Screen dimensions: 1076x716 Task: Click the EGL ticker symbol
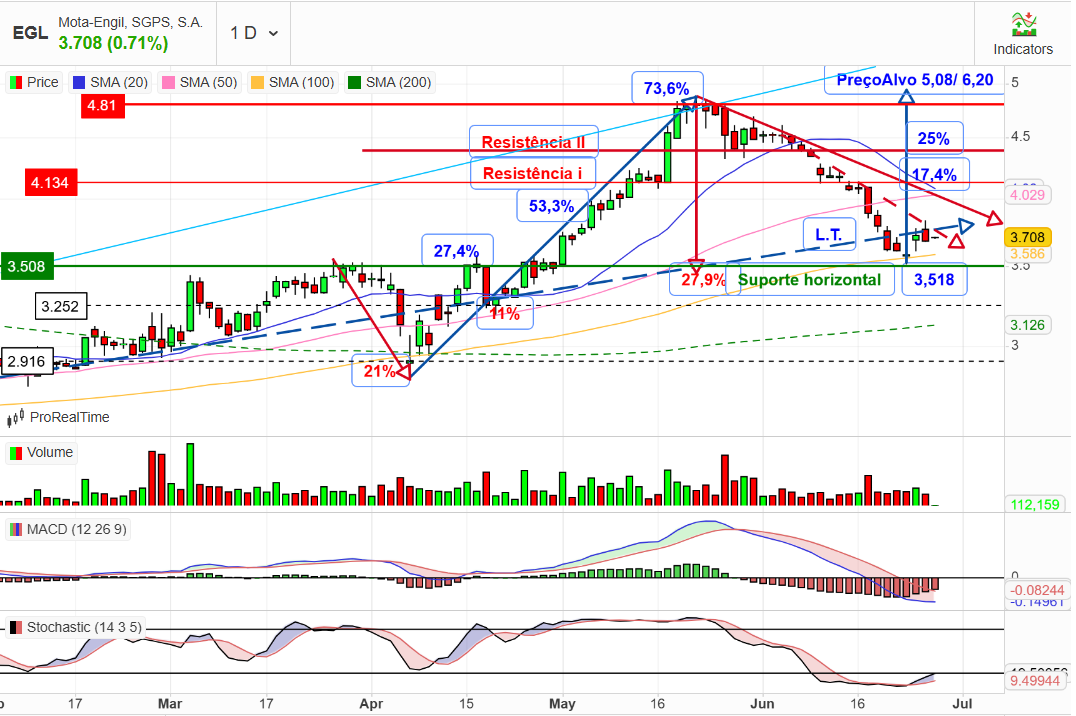[x=30, y=33]
